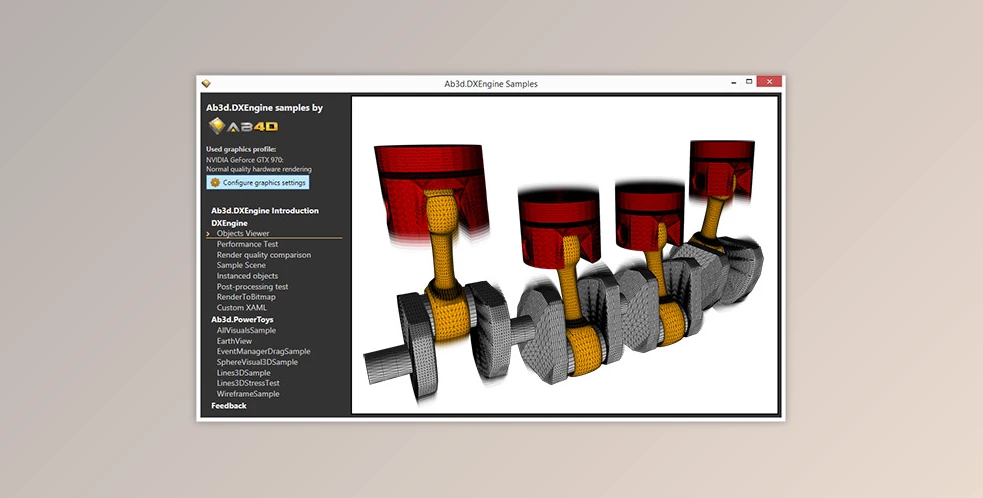Click the Ab3d.DXEngine samples by heading

pyautogui.click(x=264, y=108)
